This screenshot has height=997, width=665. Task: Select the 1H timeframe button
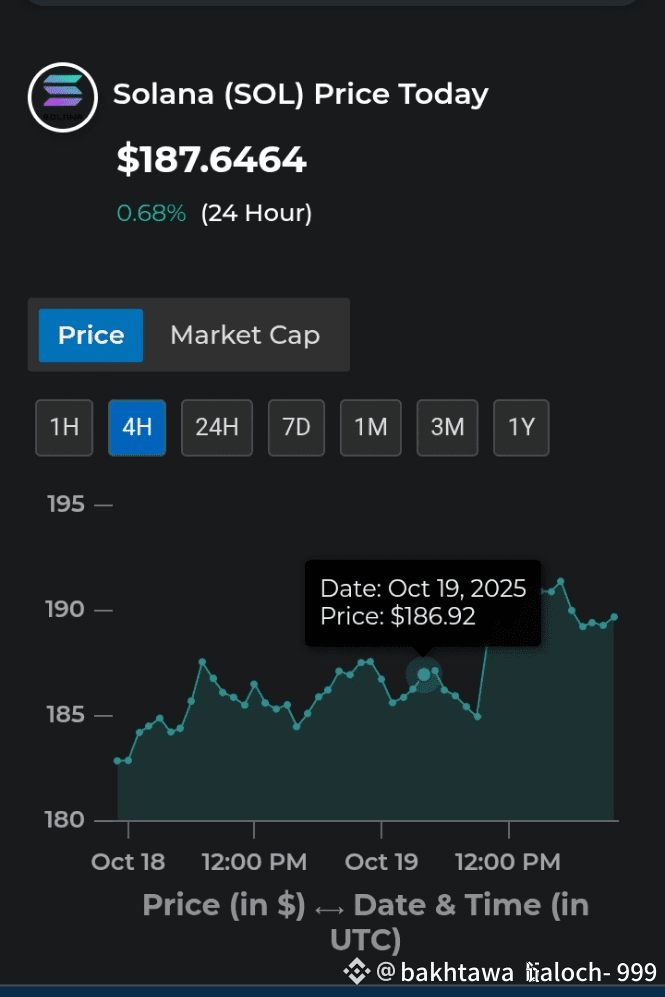tap(64, 427)
